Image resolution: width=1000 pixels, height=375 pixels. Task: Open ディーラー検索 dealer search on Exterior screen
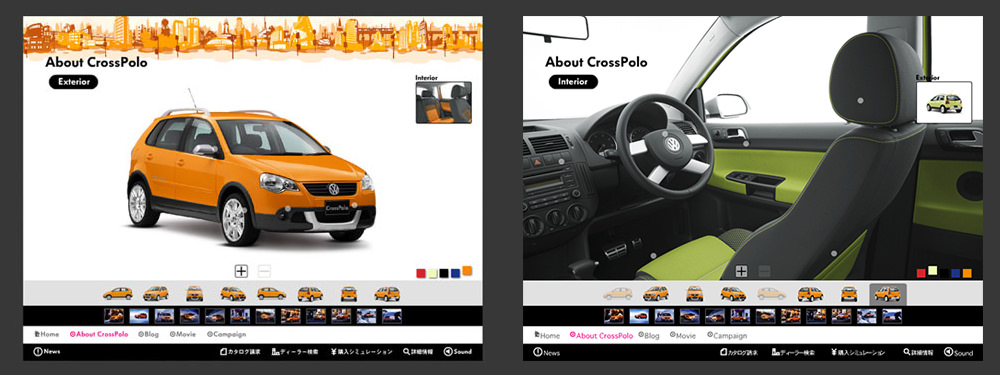click(294, 351)
